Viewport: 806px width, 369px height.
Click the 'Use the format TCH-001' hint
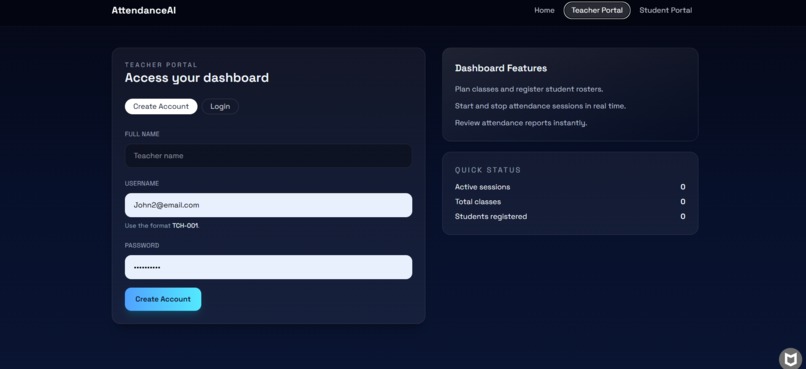162,226
